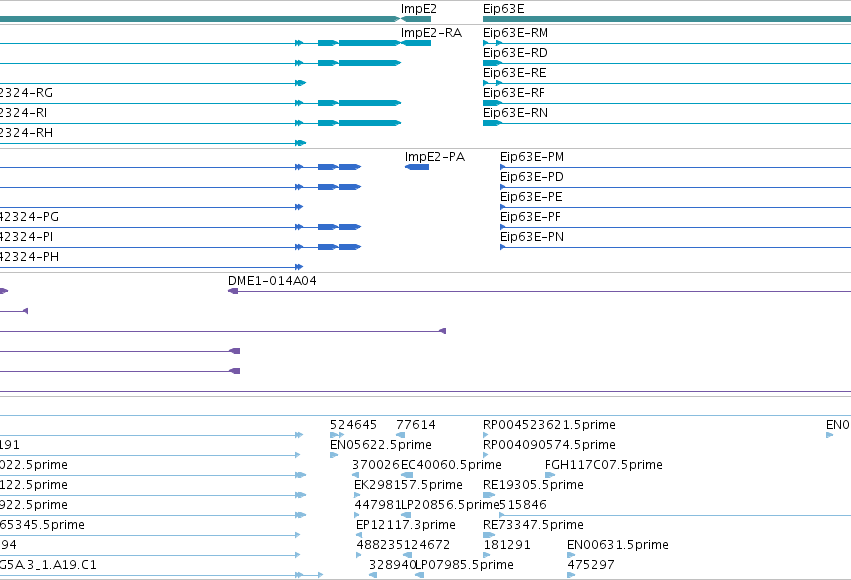This screenshot has height=580, width=851.
Task: Open the DME1-014A04 feature label
Action: point(272,281)
